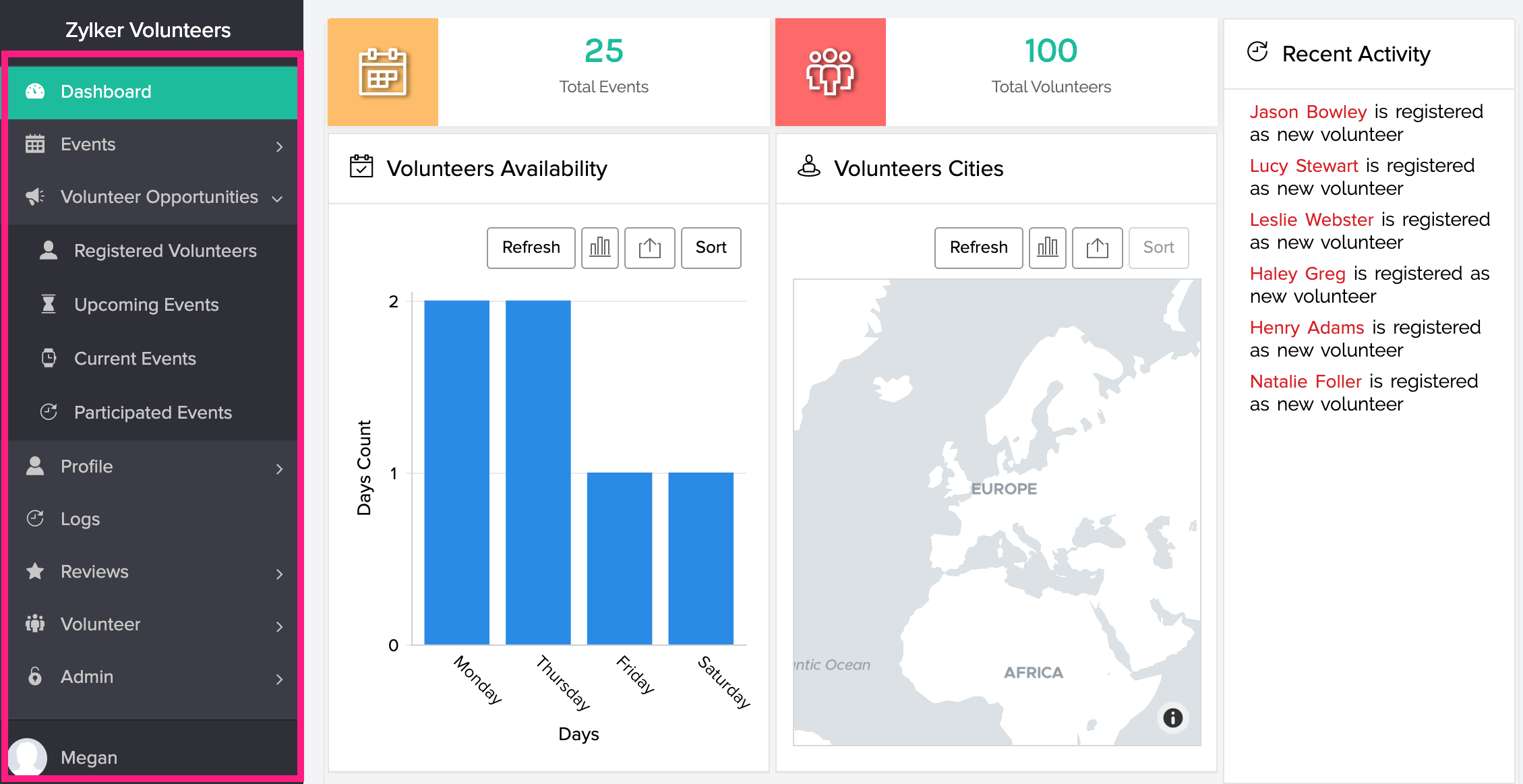This screenshot has height=784, width=1523.
Task: Click the Monday bar in chart
Action: click(x=456, y=472)
